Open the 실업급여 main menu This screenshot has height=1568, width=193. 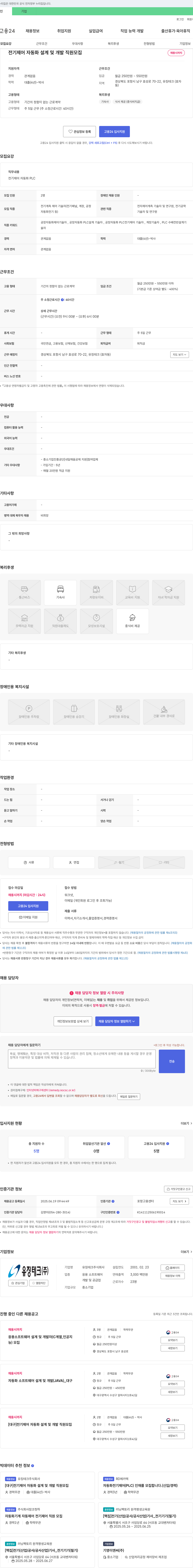[x=95, y=31]
